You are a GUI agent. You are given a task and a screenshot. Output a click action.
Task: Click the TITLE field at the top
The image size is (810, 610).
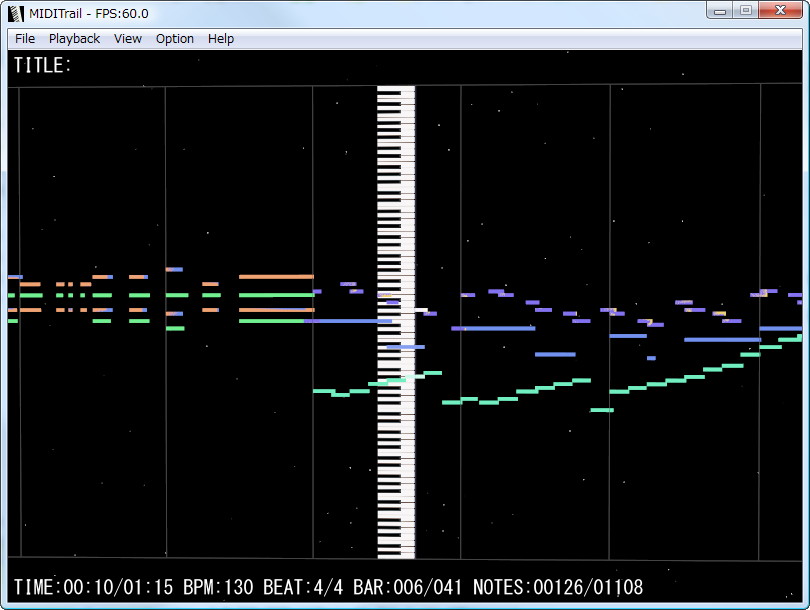42,65
